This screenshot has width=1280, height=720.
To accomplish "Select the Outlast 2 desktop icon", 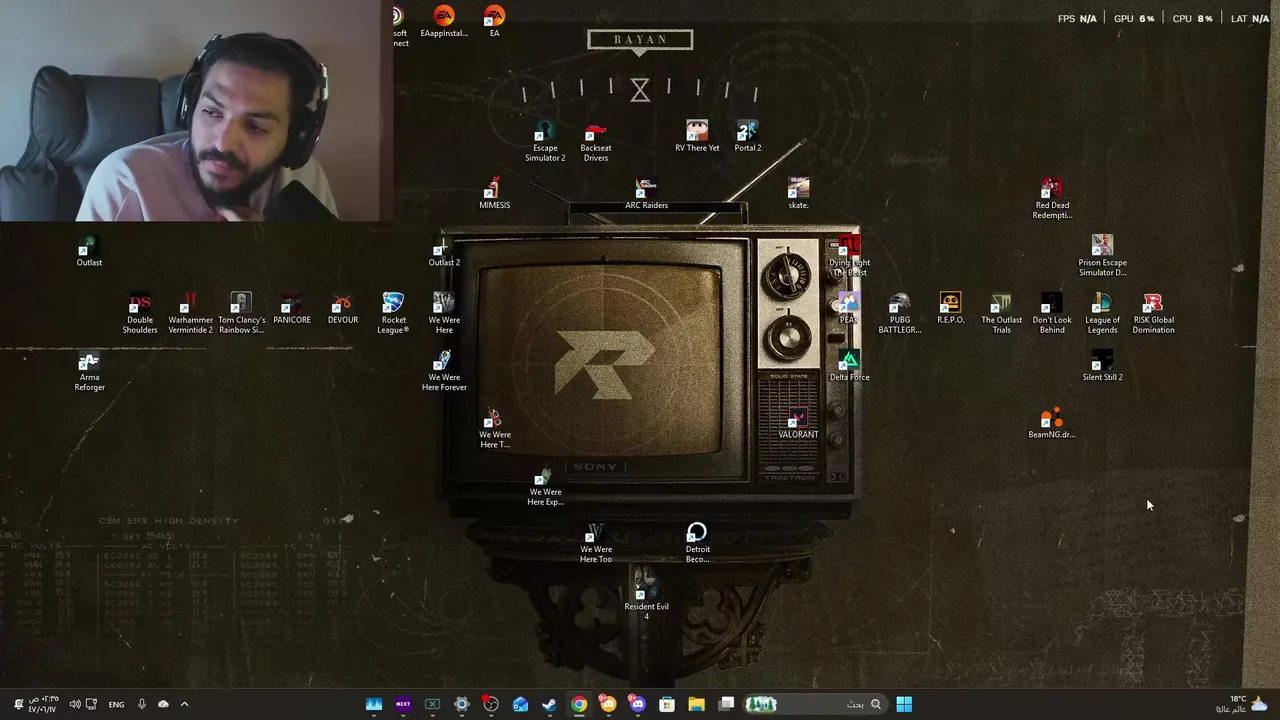I will [x=444, y=251].
